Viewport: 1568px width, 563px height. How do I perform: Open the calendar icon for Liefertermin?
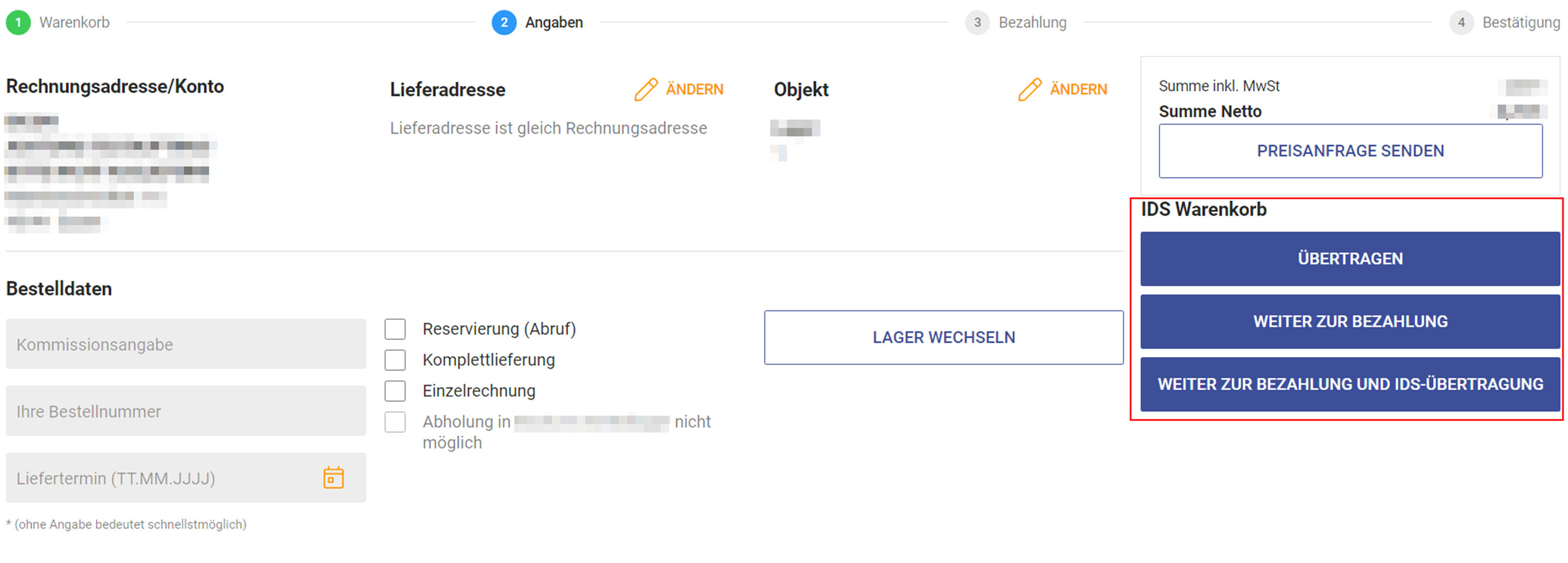(x=333, y=478)
